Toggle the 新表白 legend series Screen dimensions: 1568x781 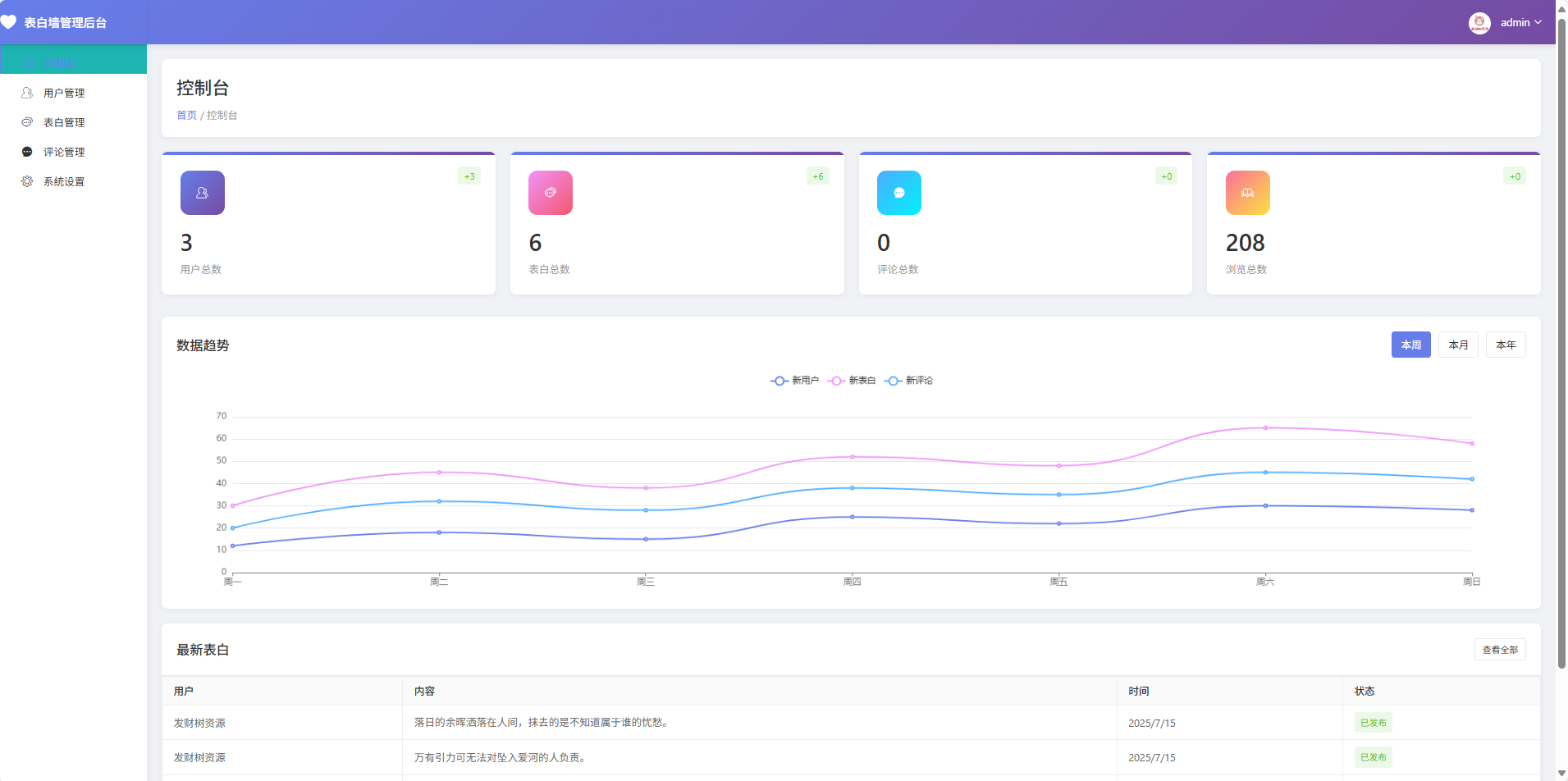[852, 381]
